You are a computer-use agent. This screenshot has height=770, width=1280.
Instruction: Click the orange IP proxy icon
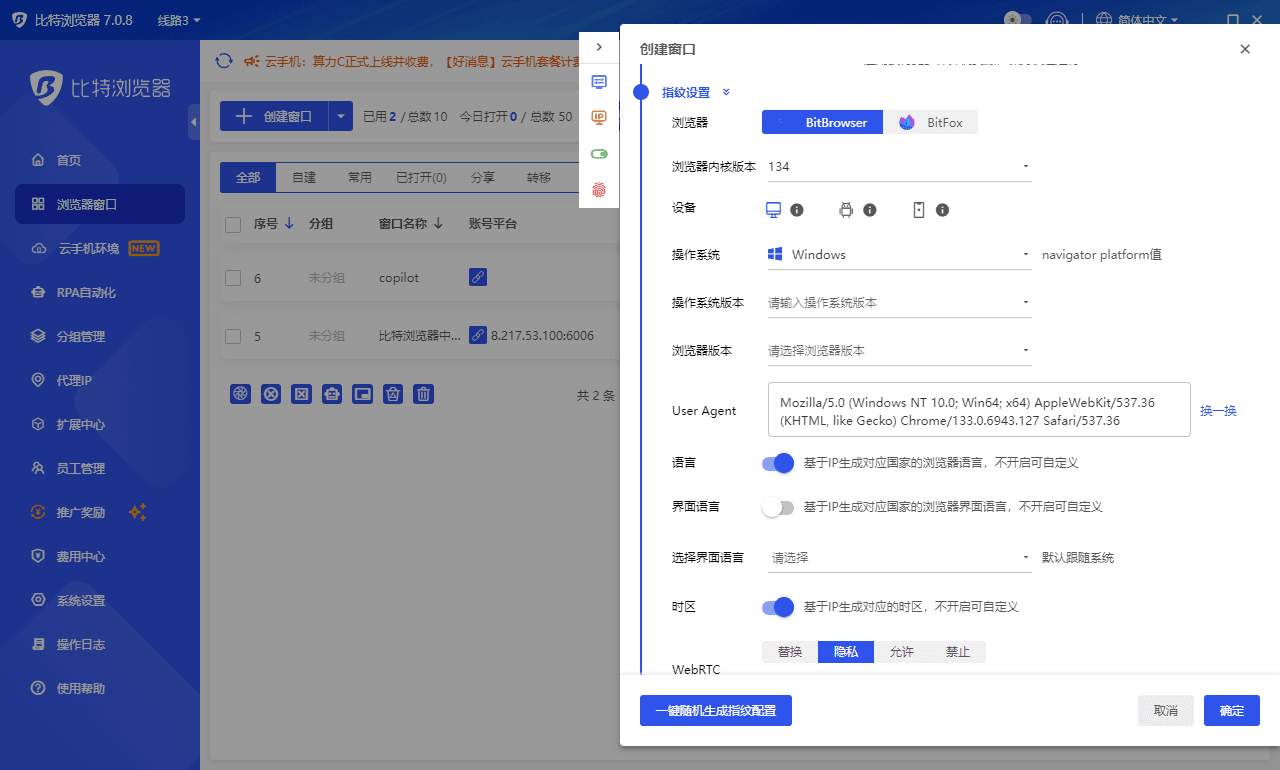coord(599,117)
